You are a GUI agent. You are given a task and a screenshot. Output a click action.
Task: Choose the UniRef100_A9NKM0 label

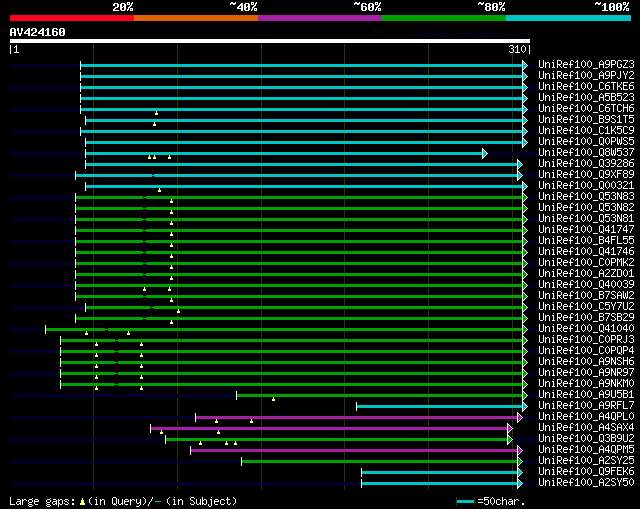coord(586,384)
